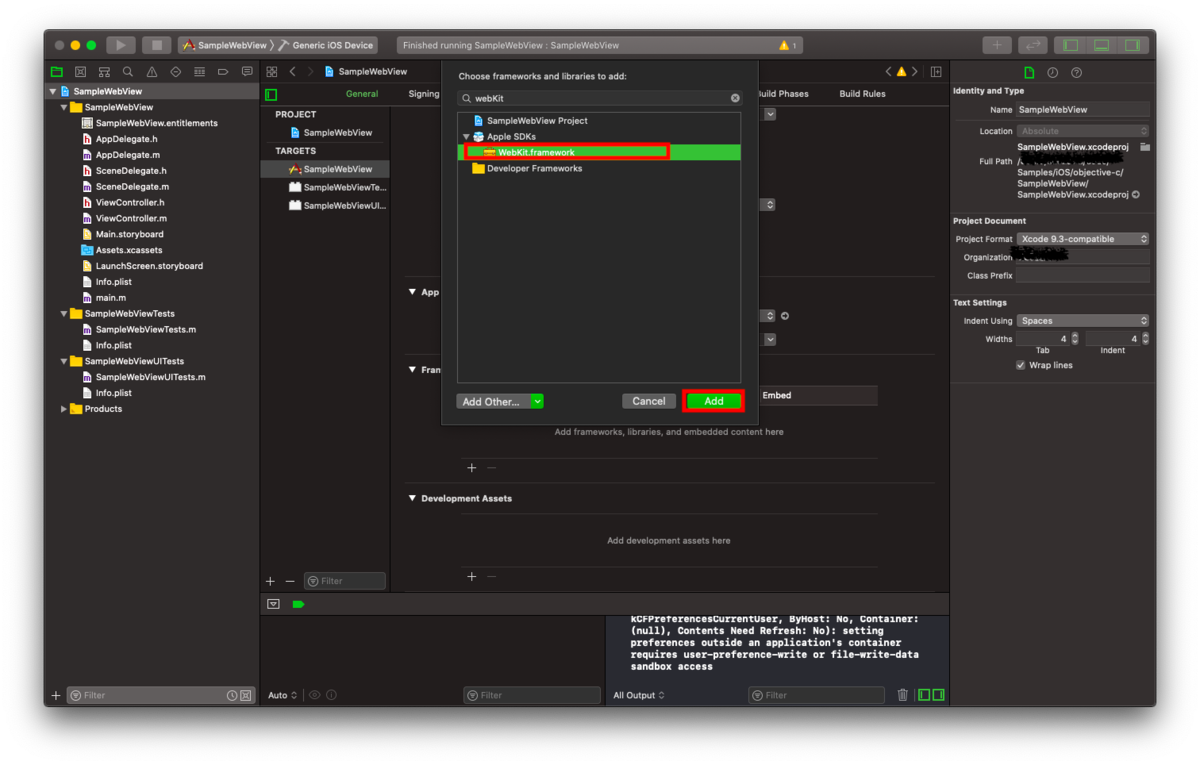Show only the variables view pane toggle

924,695
